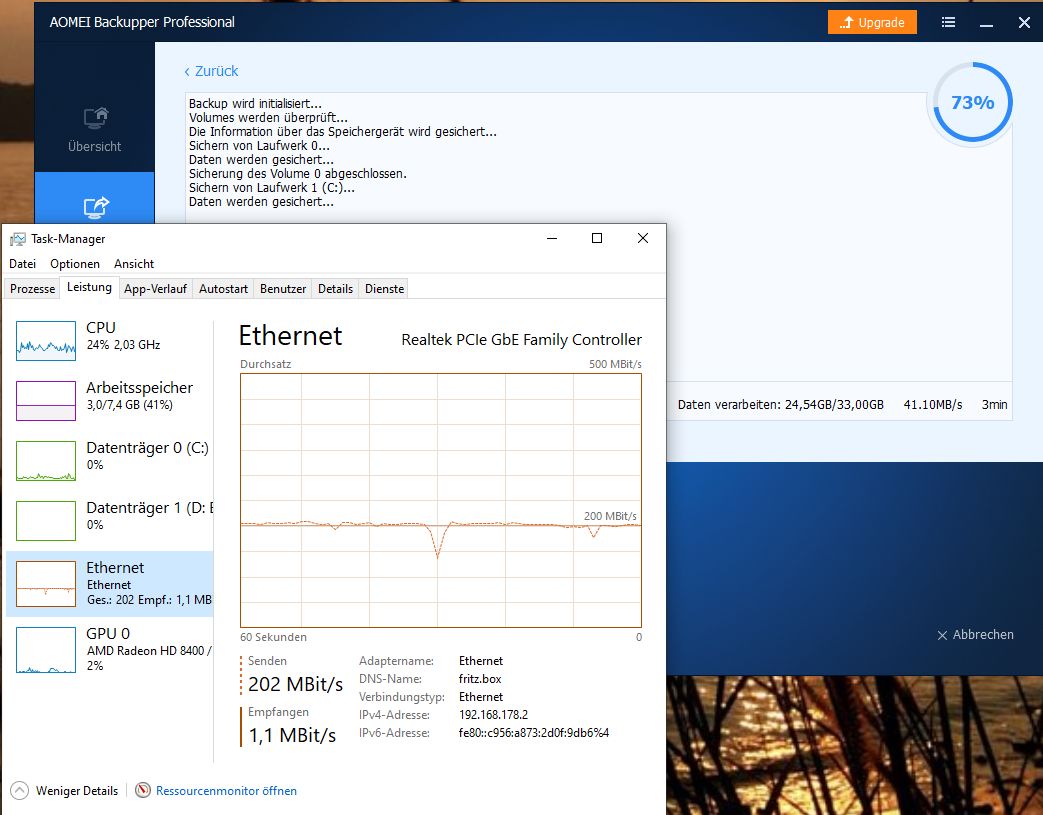This screenshot has width=1043, height=815.
Task: Maximize the Task-Manager window
Action: 597,238
